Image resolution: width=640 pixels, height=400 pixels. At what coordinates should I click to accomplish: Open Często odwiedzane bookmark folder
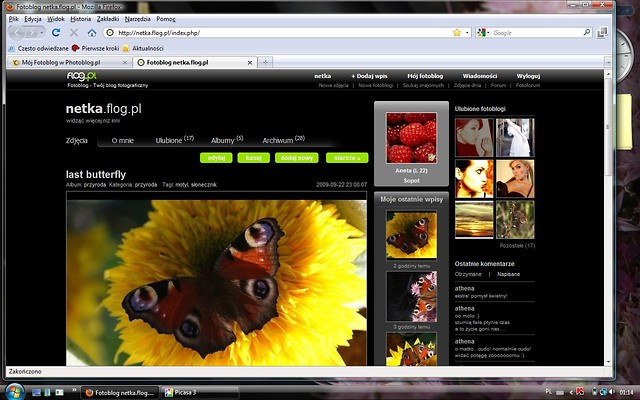pos(38,48)
